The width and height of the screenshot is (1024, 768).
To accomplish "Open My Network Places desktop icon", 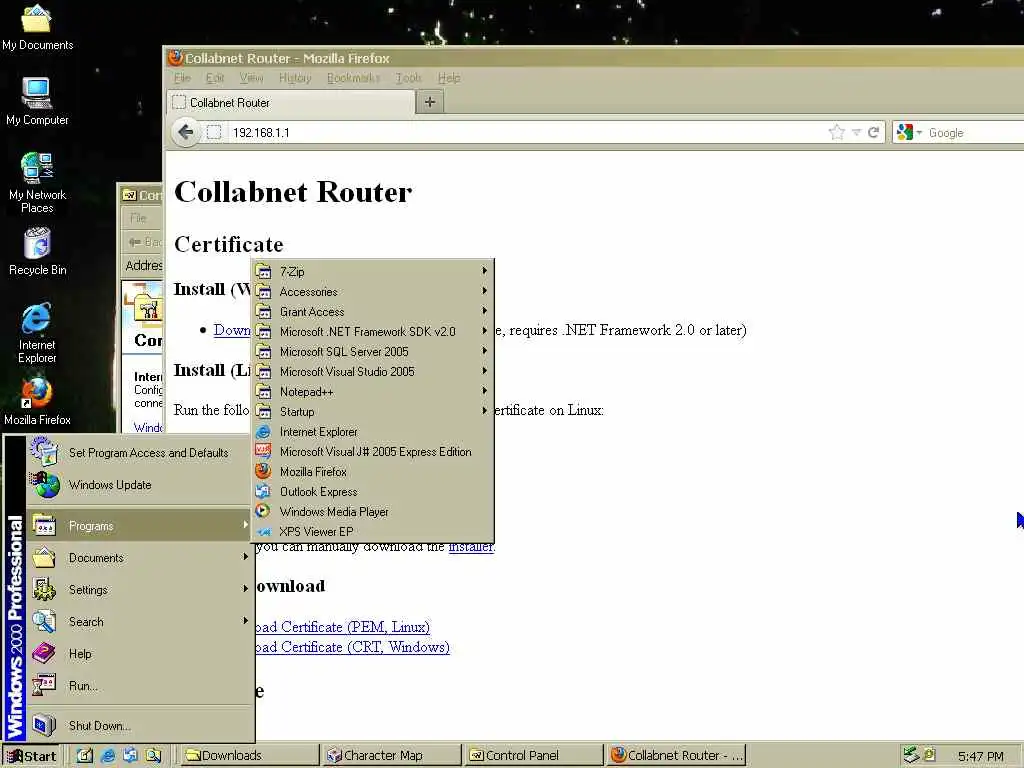I will [x=37, y=183].
